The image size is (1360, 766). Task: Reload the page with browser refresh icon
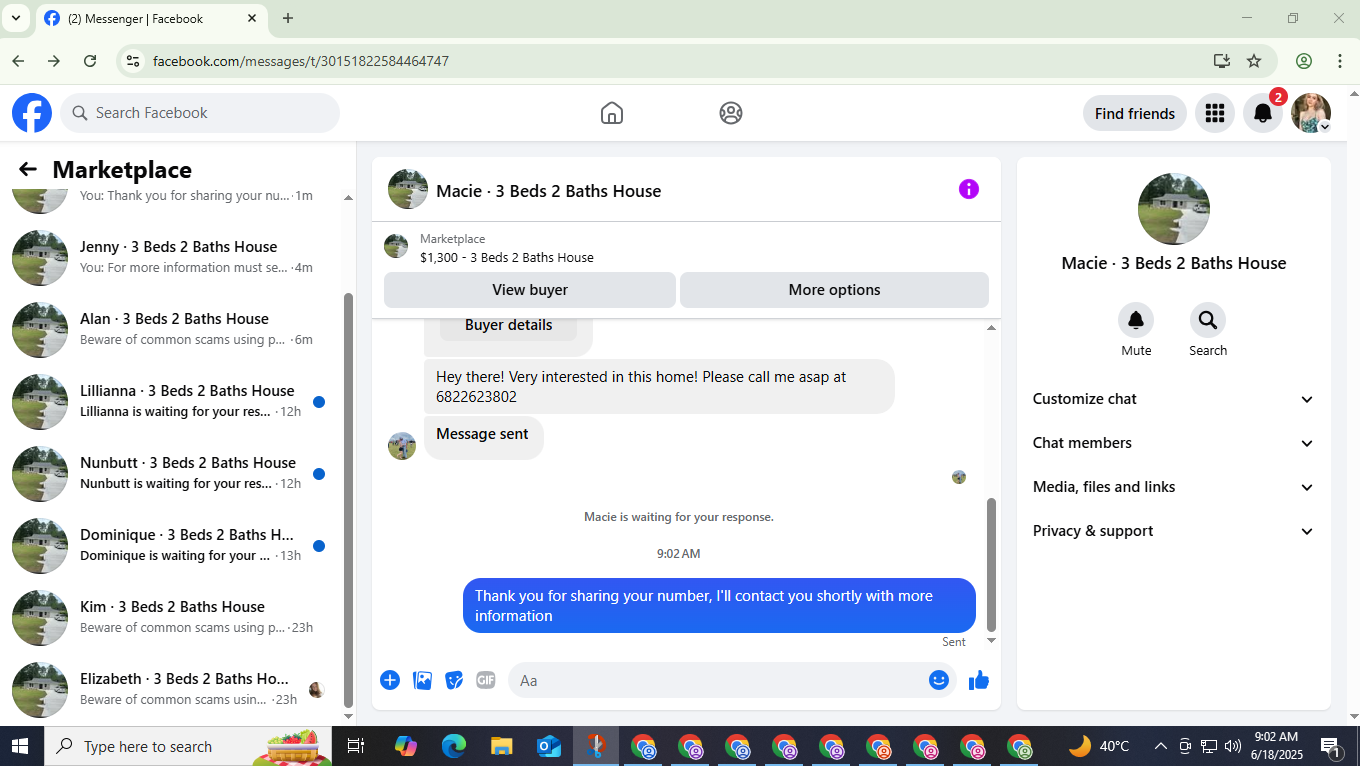point(90,61)
